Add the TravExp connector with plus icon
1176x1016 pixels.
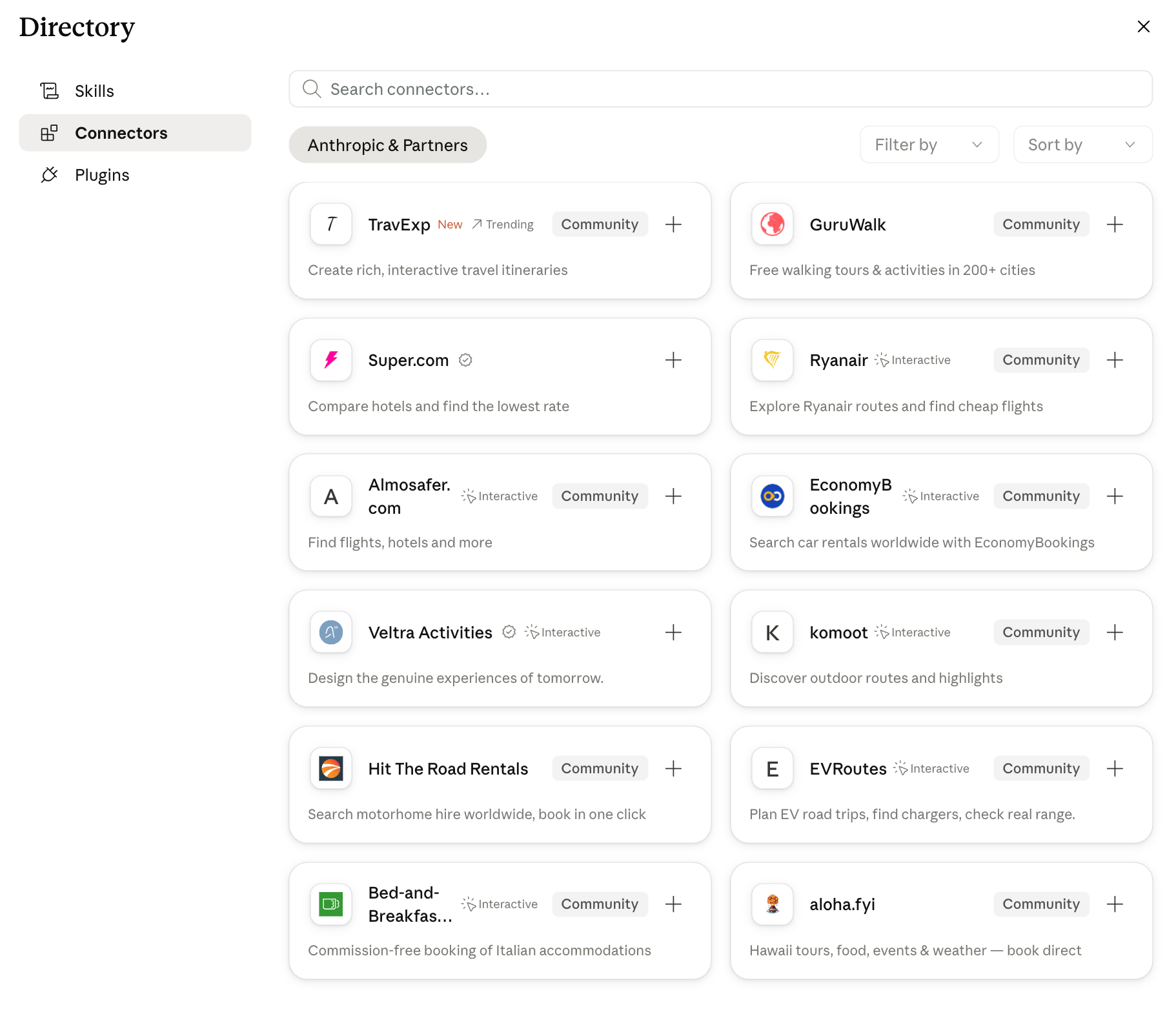tap(673, 225)
